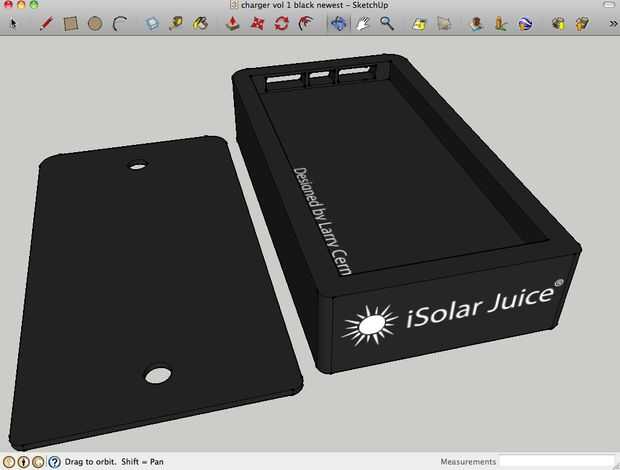Select the Circle tool
Image resolution: width=620 pixels, height=470 pixels.
(x=95, y=24)
